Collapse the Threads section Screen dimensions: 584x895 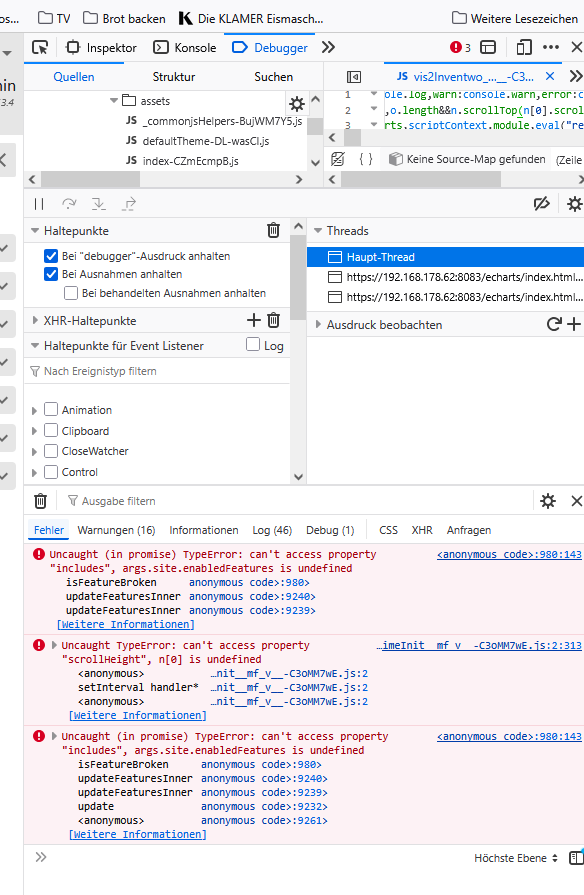point(318,231)
